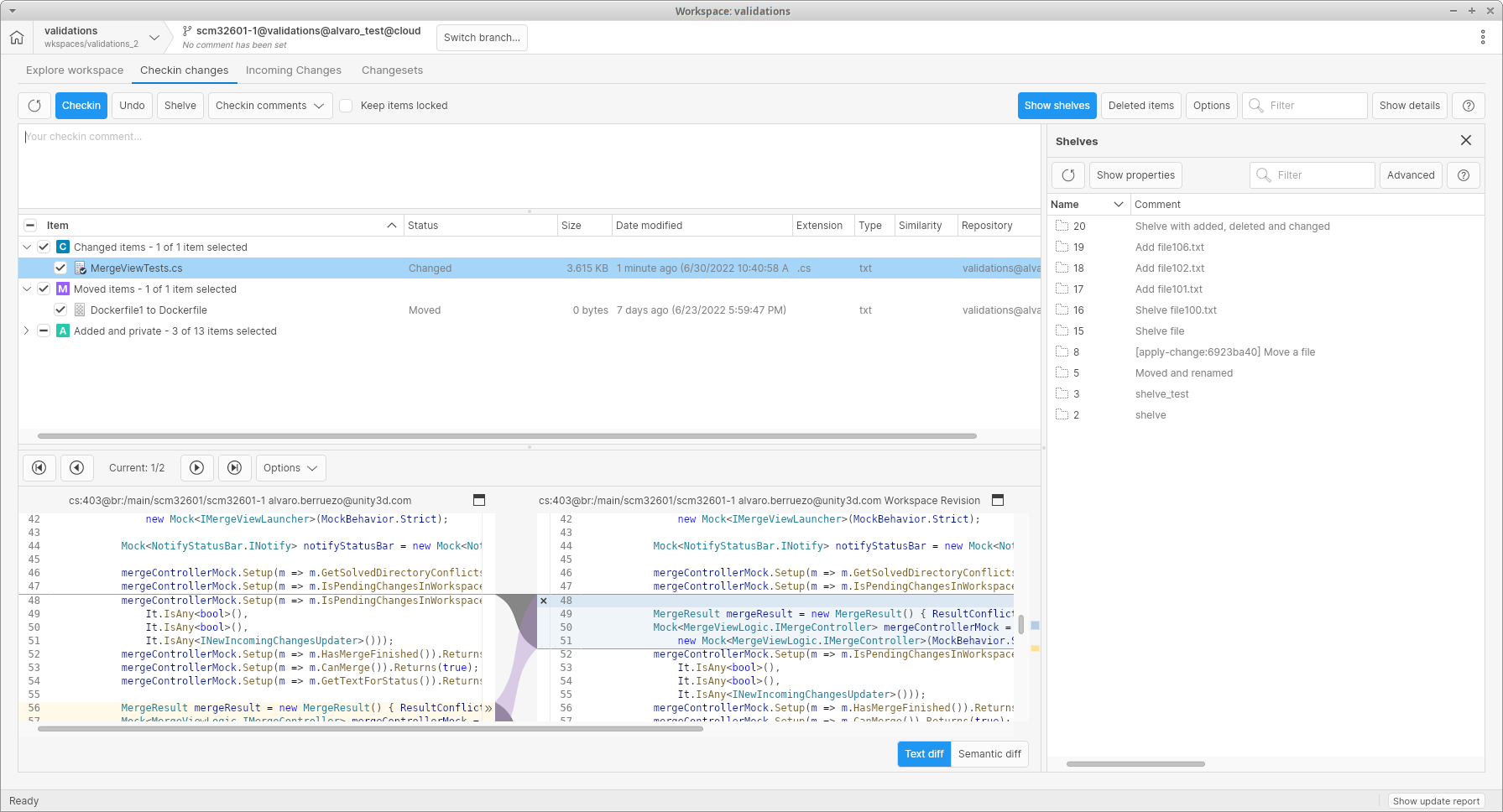Viewport: 1503px width, 812px height.
Task: Jump to the next difference
Action: 196,468
